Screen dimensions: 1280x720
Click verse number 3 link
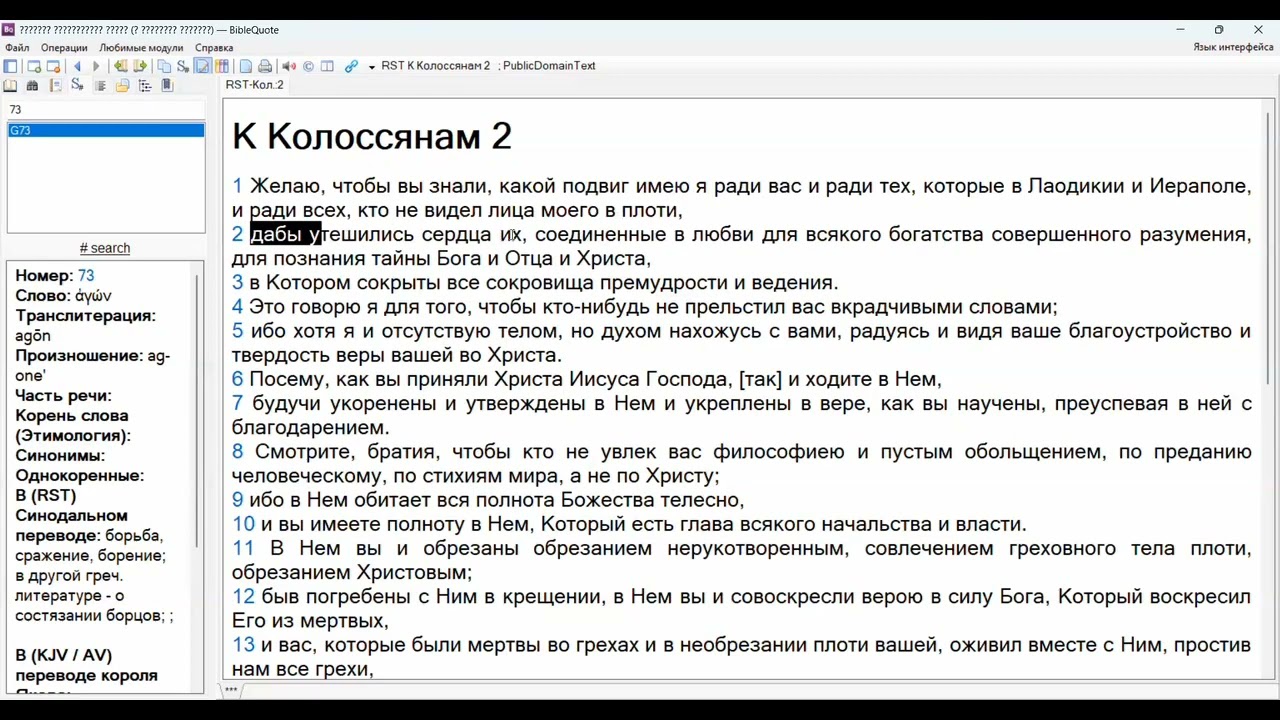pos(237,283)
